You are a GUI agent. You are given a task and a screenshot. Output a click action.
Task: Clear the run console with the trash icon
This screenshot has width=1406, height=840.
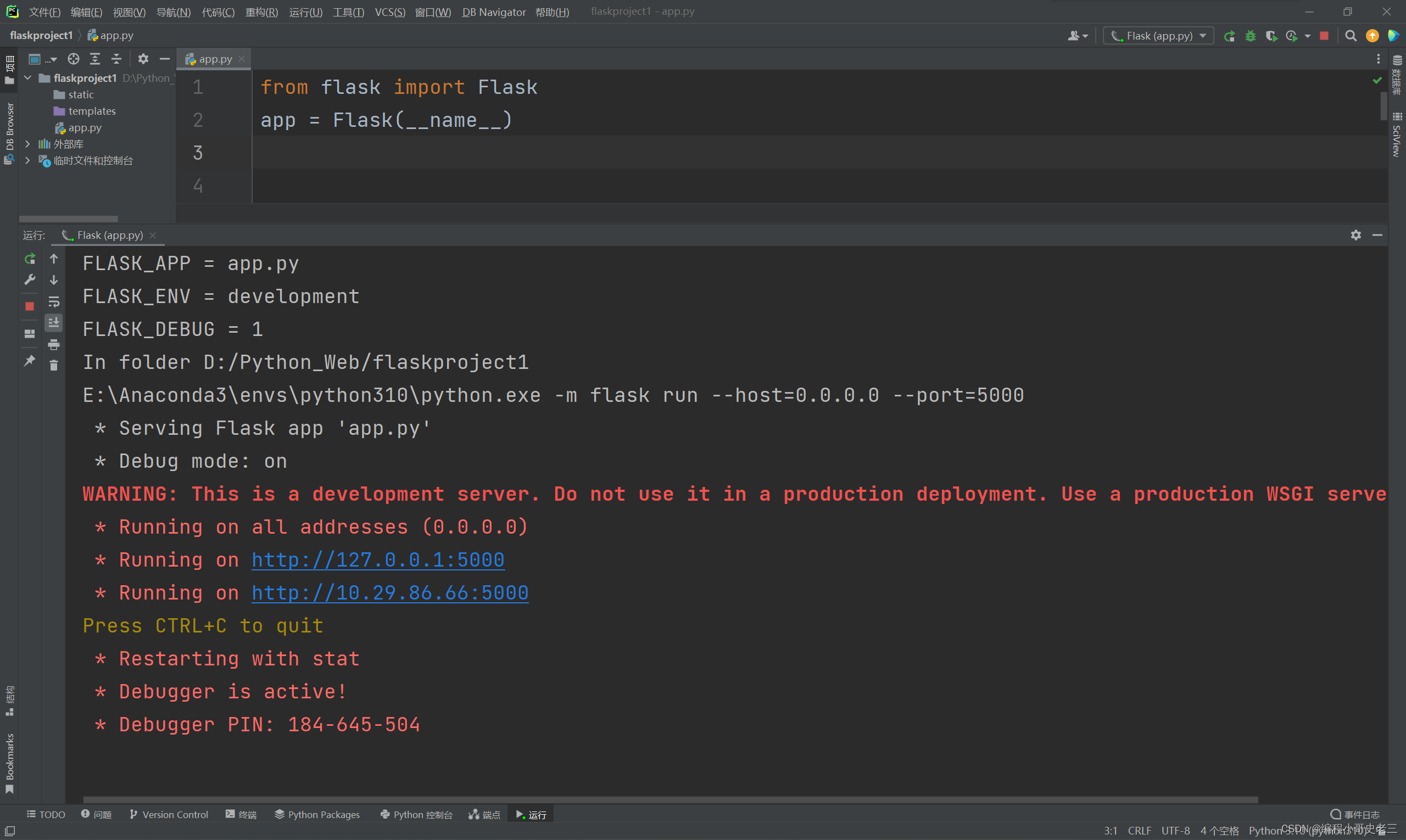(x=54, y=366)
